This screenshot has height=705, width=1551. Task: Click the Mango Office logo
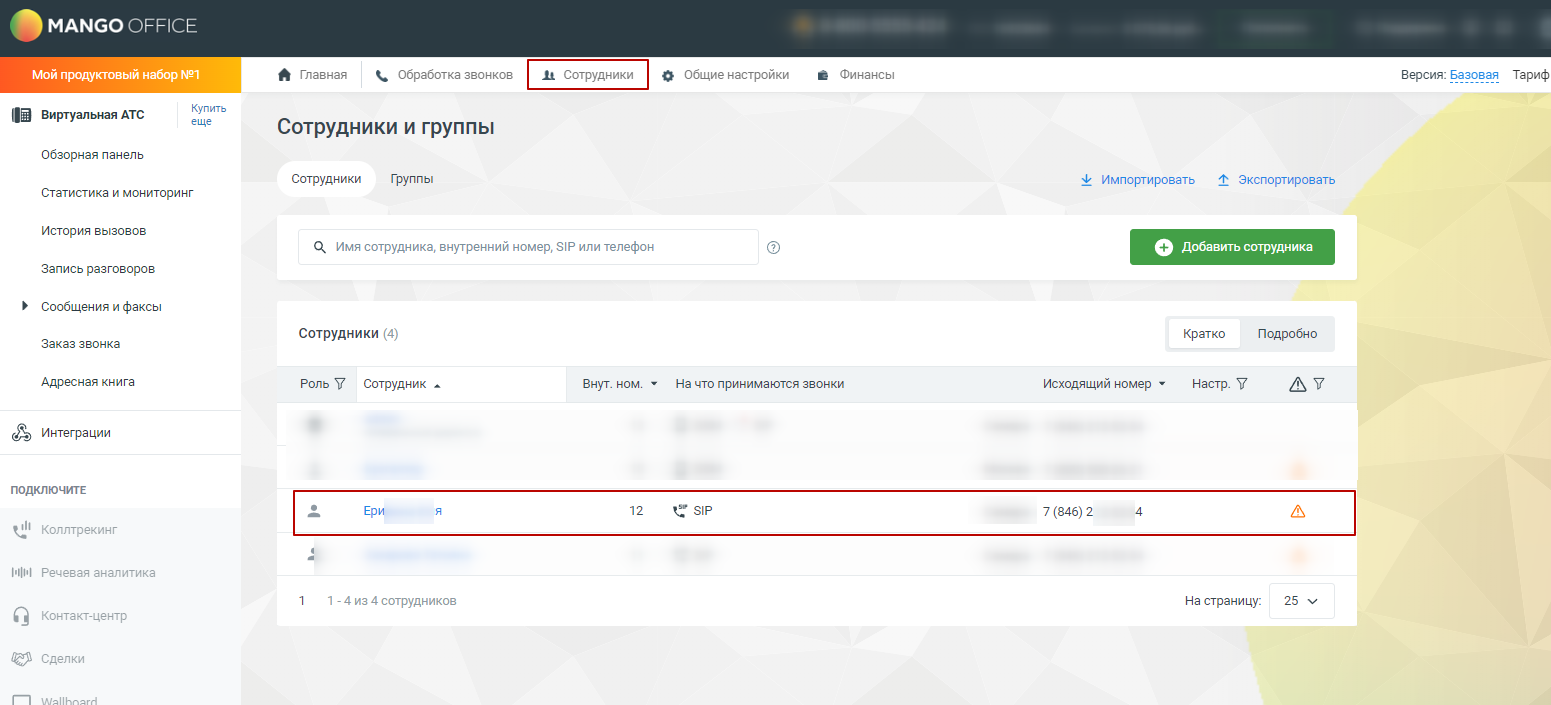pos(103,26)
